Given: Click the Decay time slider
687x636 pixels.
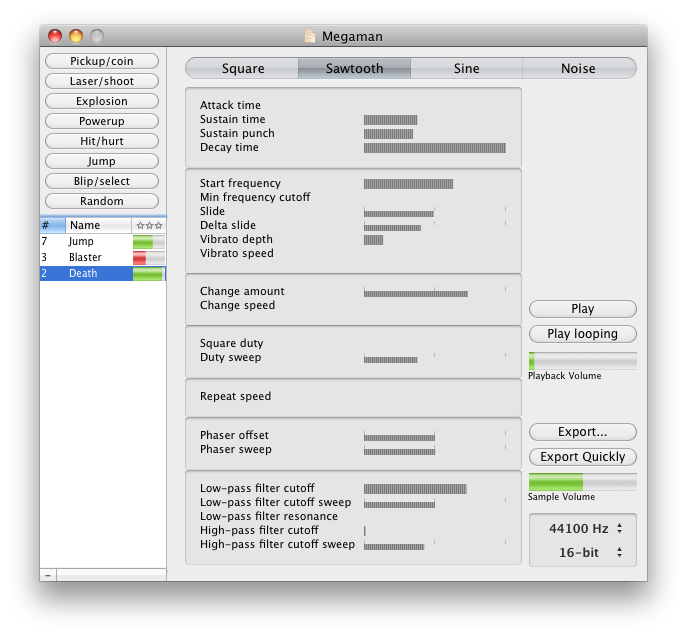Looking at the screenshot, I should [434, 148].
